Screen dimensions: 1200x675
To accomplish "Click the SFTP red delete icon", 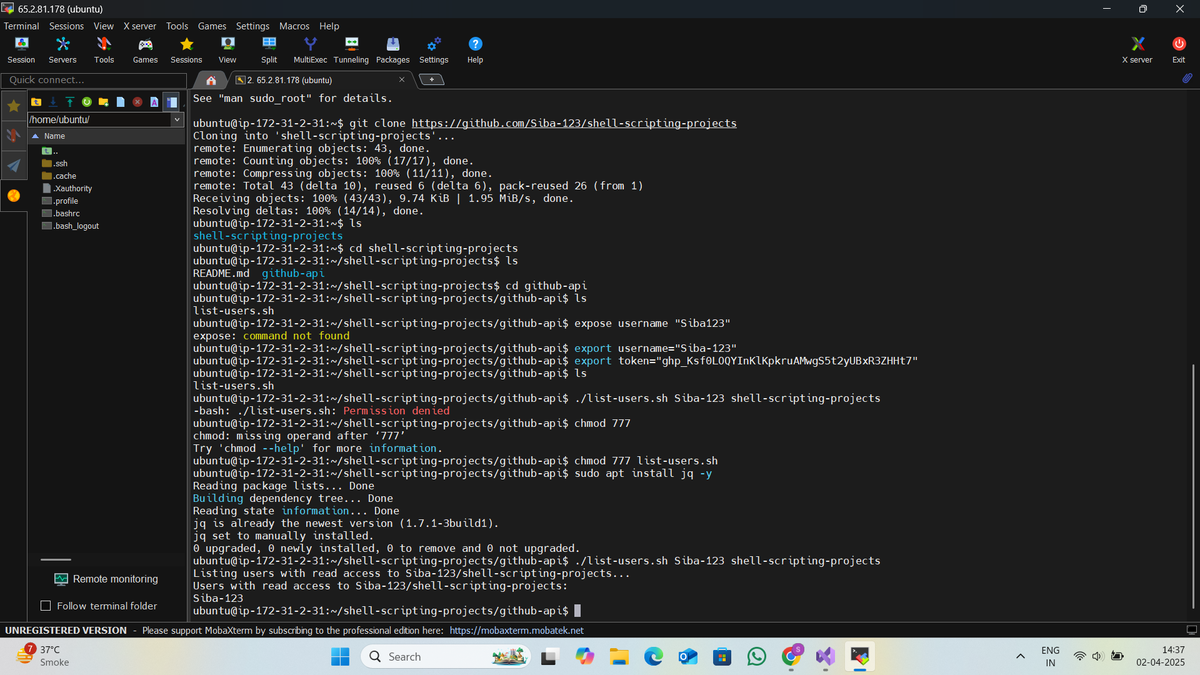I will pos(137,101).
